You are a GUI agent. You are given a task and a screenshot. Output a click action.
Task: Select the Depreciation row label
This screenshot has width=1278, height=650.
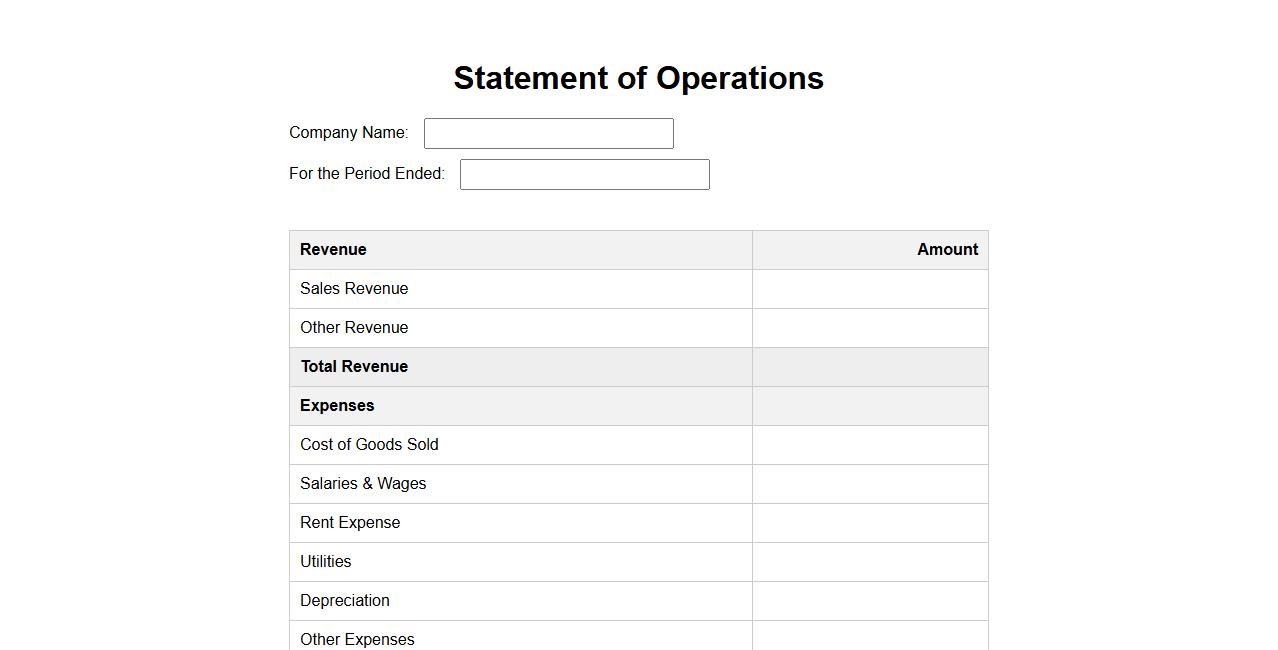[x=345, y=601]
